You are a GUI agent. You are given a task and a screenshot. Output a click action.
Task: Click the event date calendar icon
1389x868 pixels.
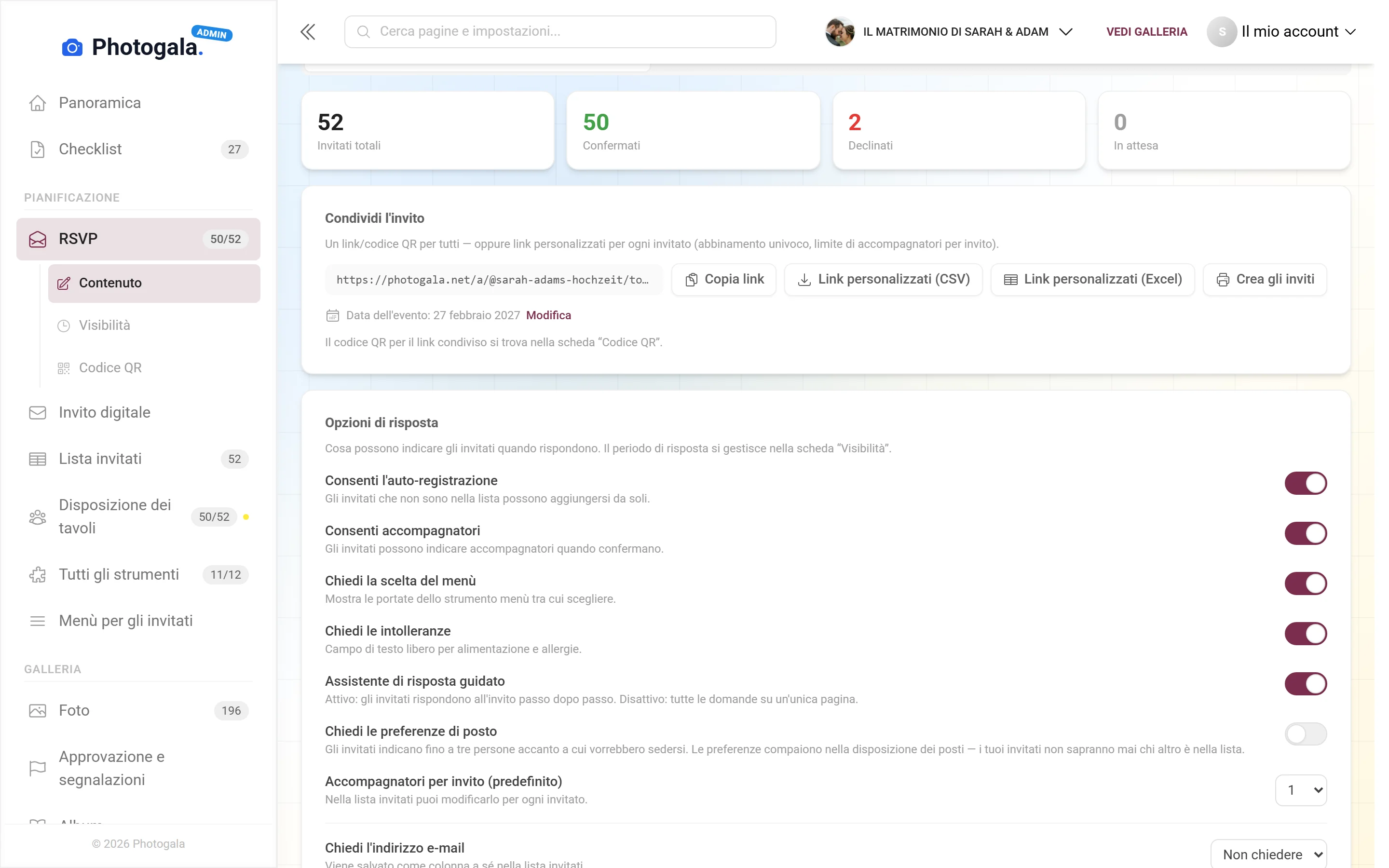(332, 315)
